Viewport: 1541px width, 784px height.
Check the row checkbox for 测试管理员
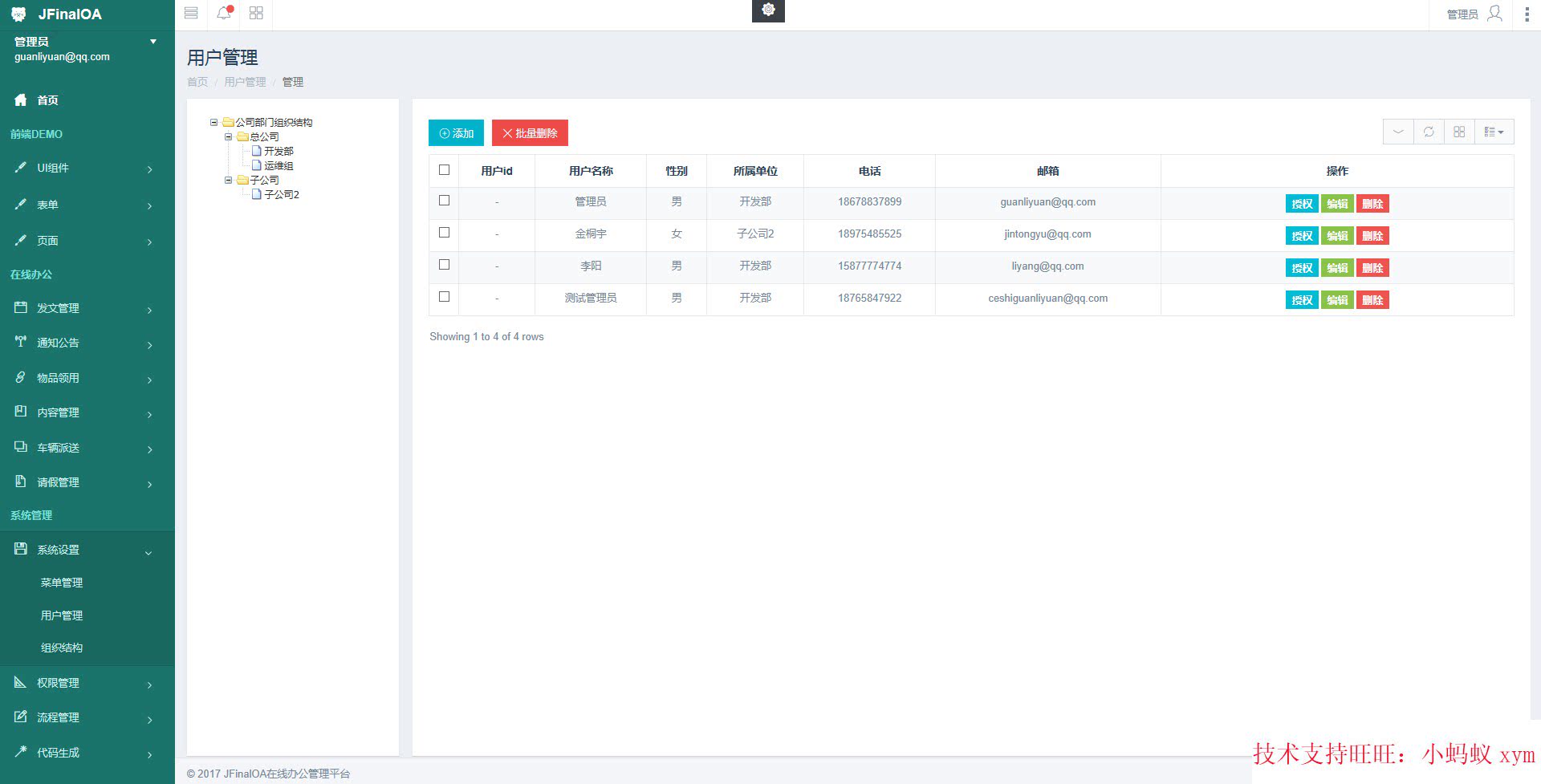pyautogui.click(x=444, y=297)
